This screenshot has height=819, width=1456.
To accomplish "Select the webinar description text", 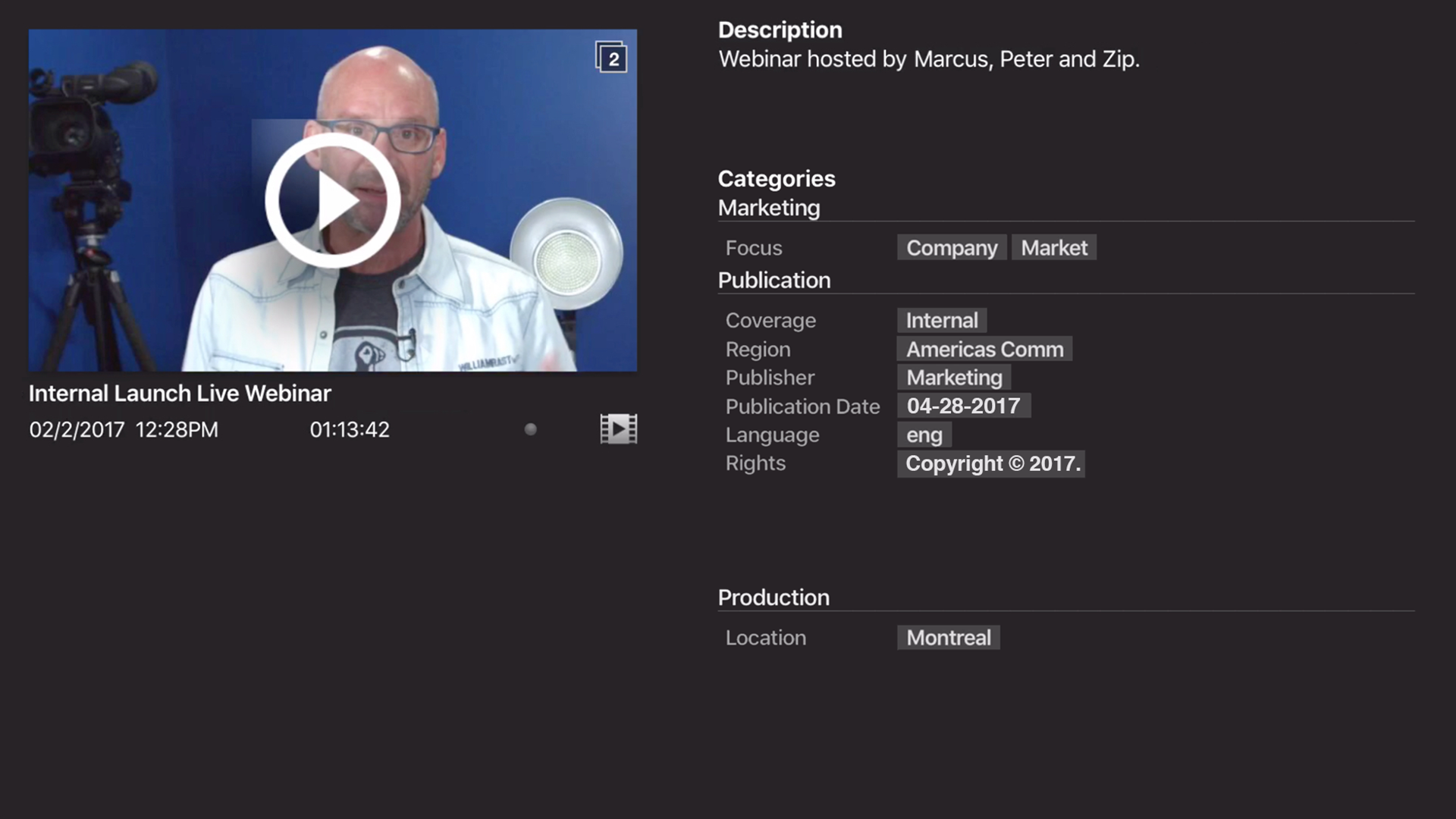I will coord(929,59).
